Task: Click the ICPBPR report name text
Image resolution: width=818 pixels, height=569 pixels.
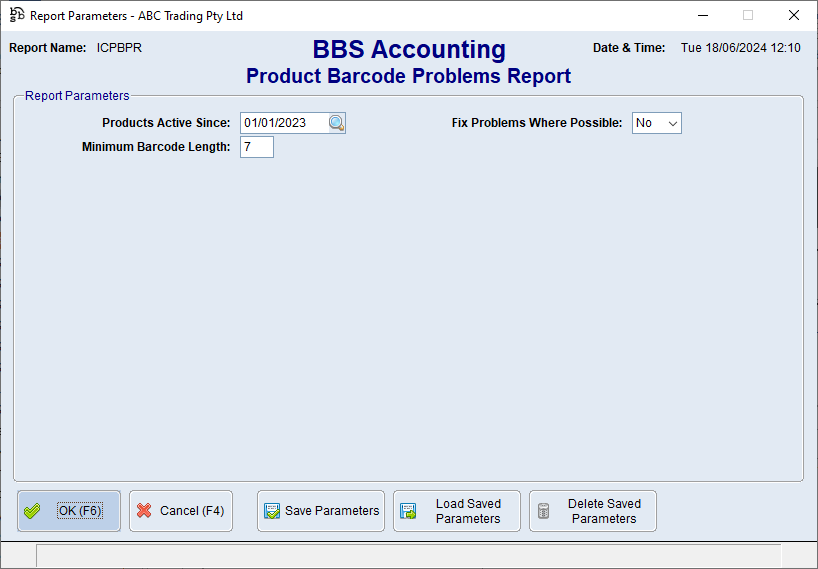Action: pos(119,48)
